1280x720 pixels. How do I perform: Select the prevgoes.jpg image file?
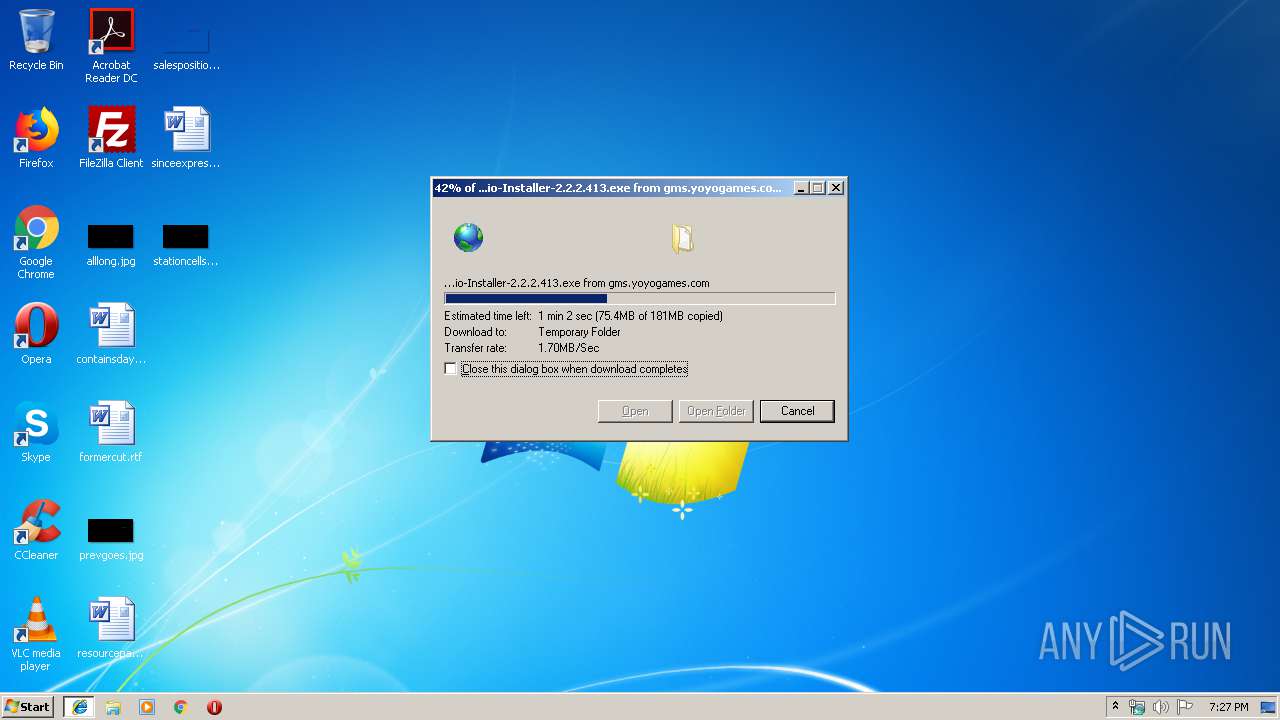[111, 540]
